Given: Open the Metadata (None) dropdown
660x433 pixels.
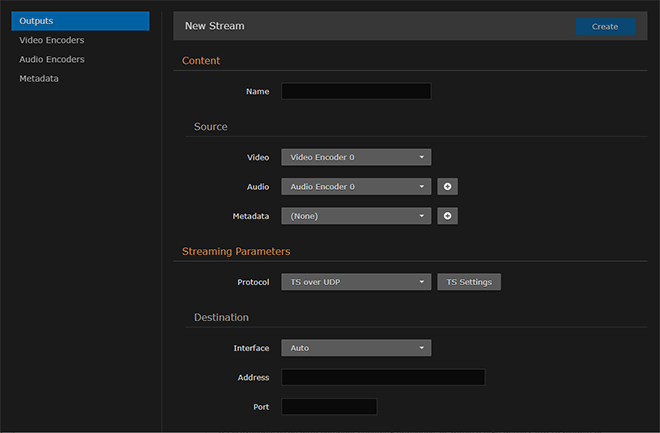Looking at the screenshot, I should (x=356, y=215).
